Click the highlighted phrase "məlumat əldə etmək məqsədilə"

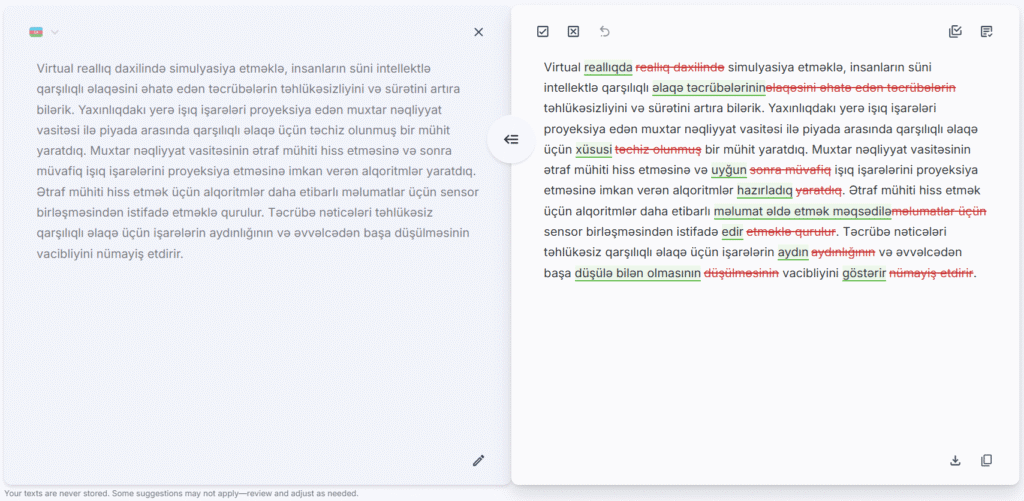(801, 211)
